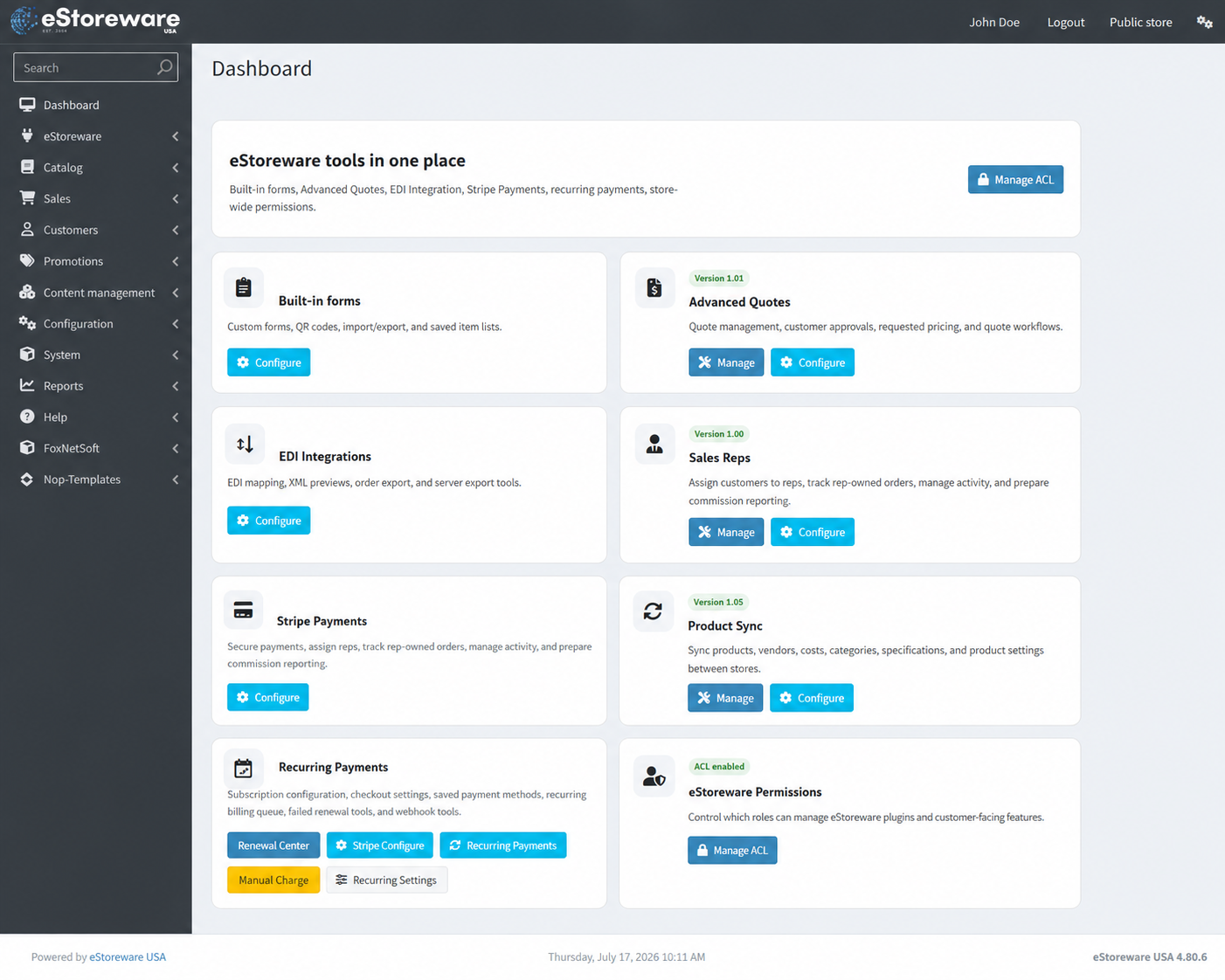Click the Stripe Payments credit card icon

coord(243,611)
